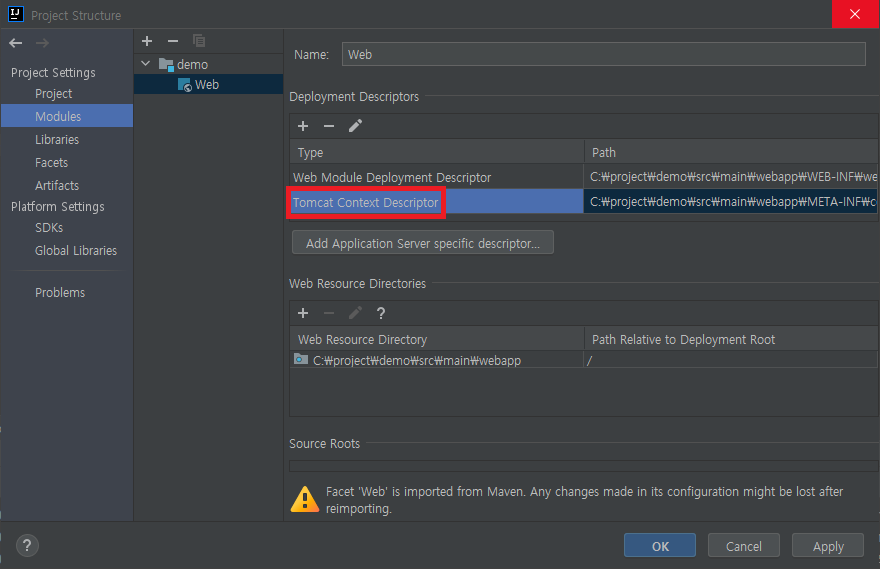The image size is (880, 569).
Task: Add a new module with plus icon
Action: (147, 41)
